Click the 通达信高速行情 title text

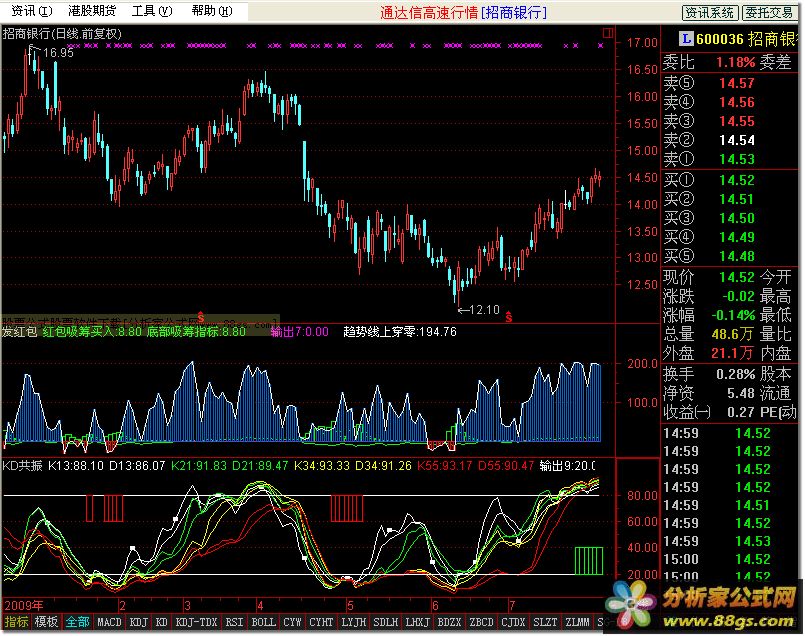pyautogui.click(x=429, y=12)
